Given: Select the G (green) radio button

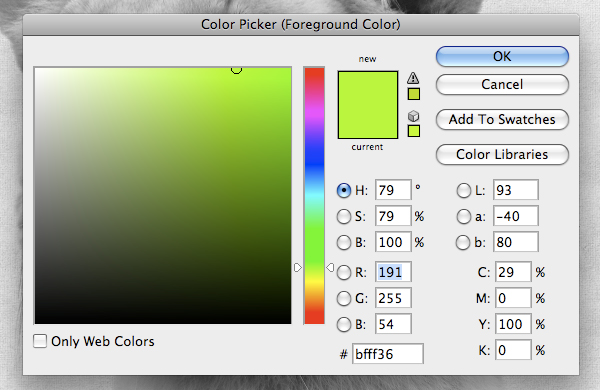Looking at the screenshot, I should 344,298.
